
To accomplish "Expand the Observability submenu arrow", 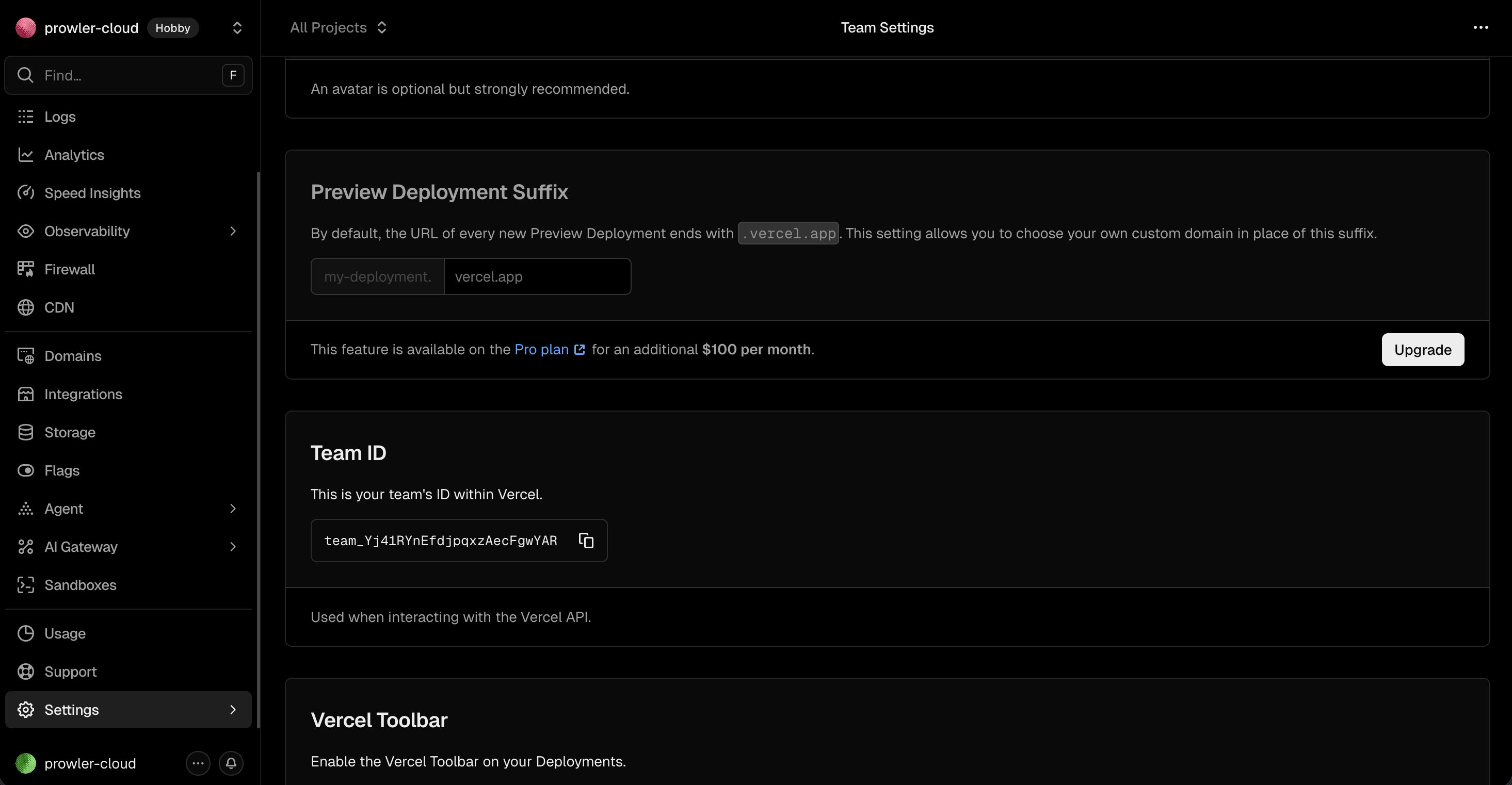I will [233, 231].
